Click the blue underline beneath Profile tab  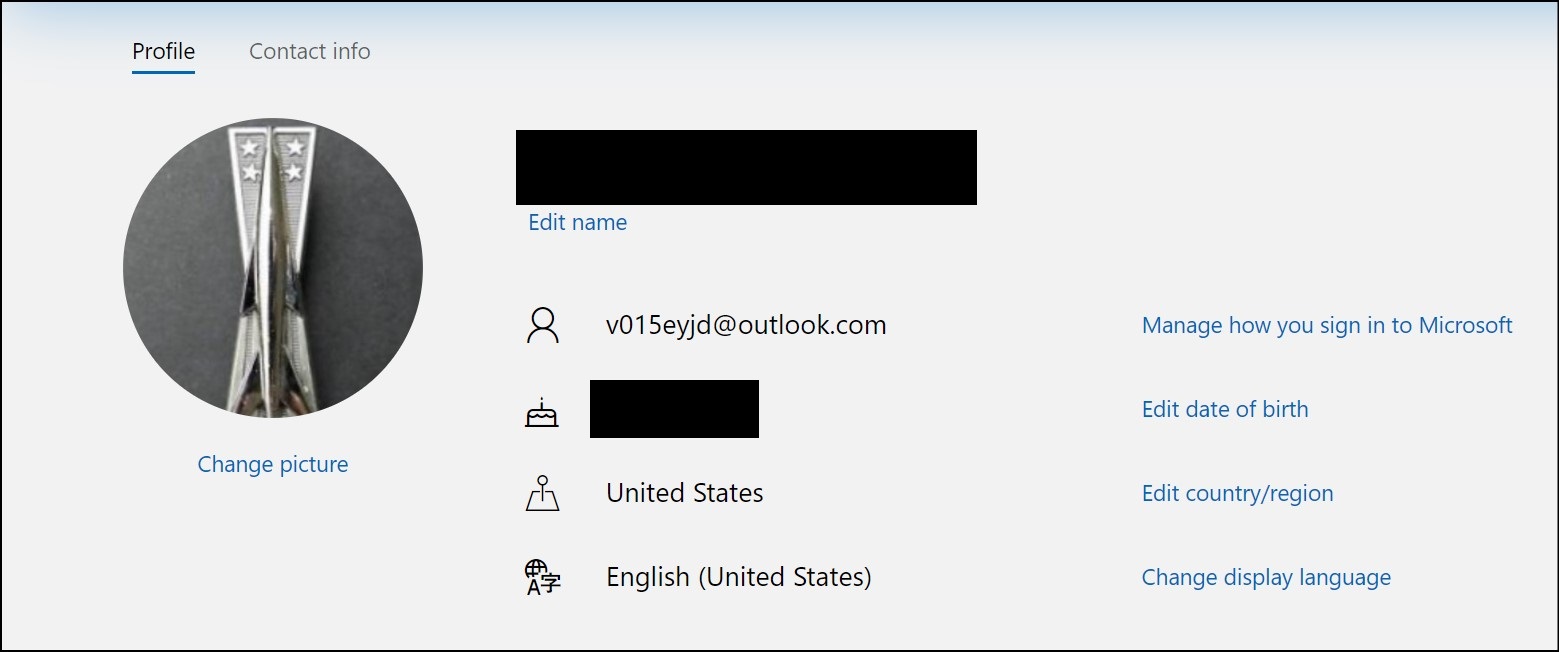(164, 72)
